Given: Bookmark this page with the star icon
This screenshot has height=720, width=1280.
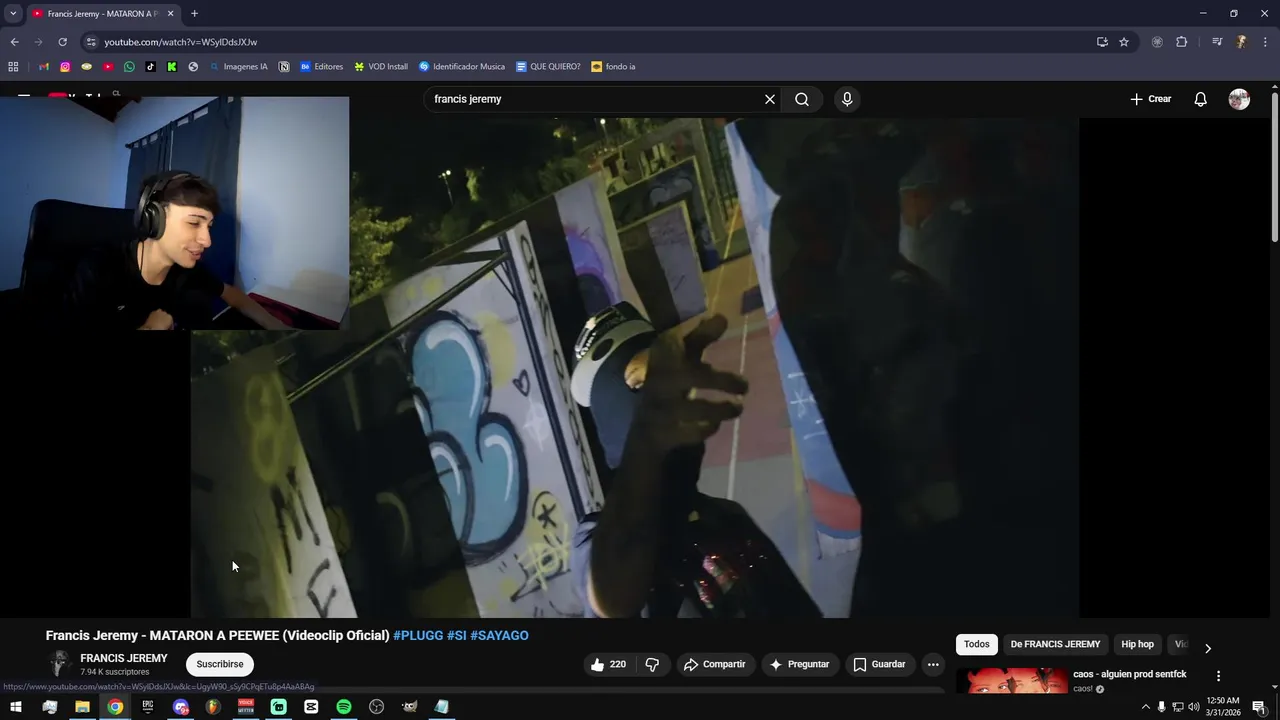Looking at the screenshot, I should (1124, 42).
